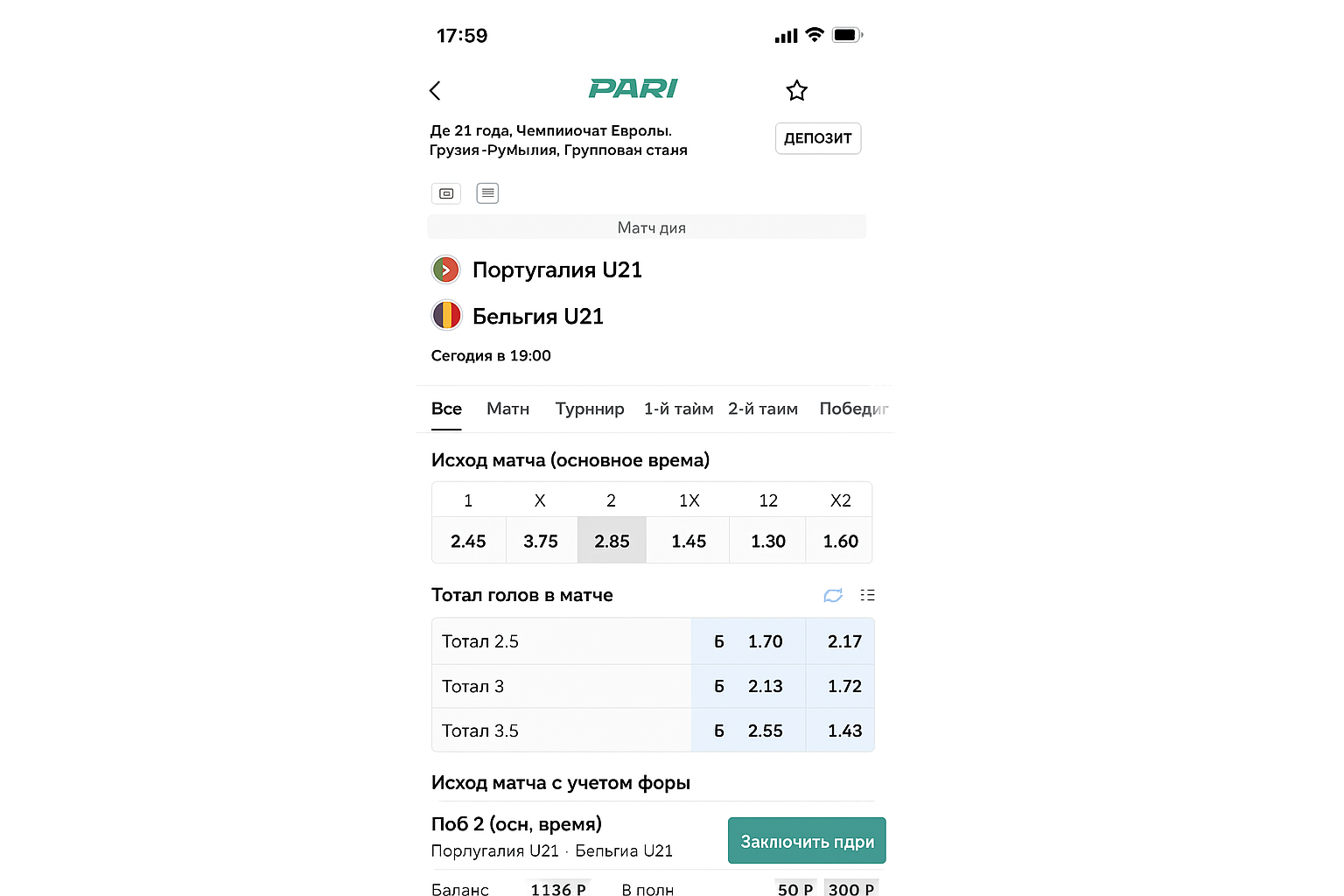The image size is (1344, 896).
Task: Open the text commentary list icon
Action: tap(487, 193)
